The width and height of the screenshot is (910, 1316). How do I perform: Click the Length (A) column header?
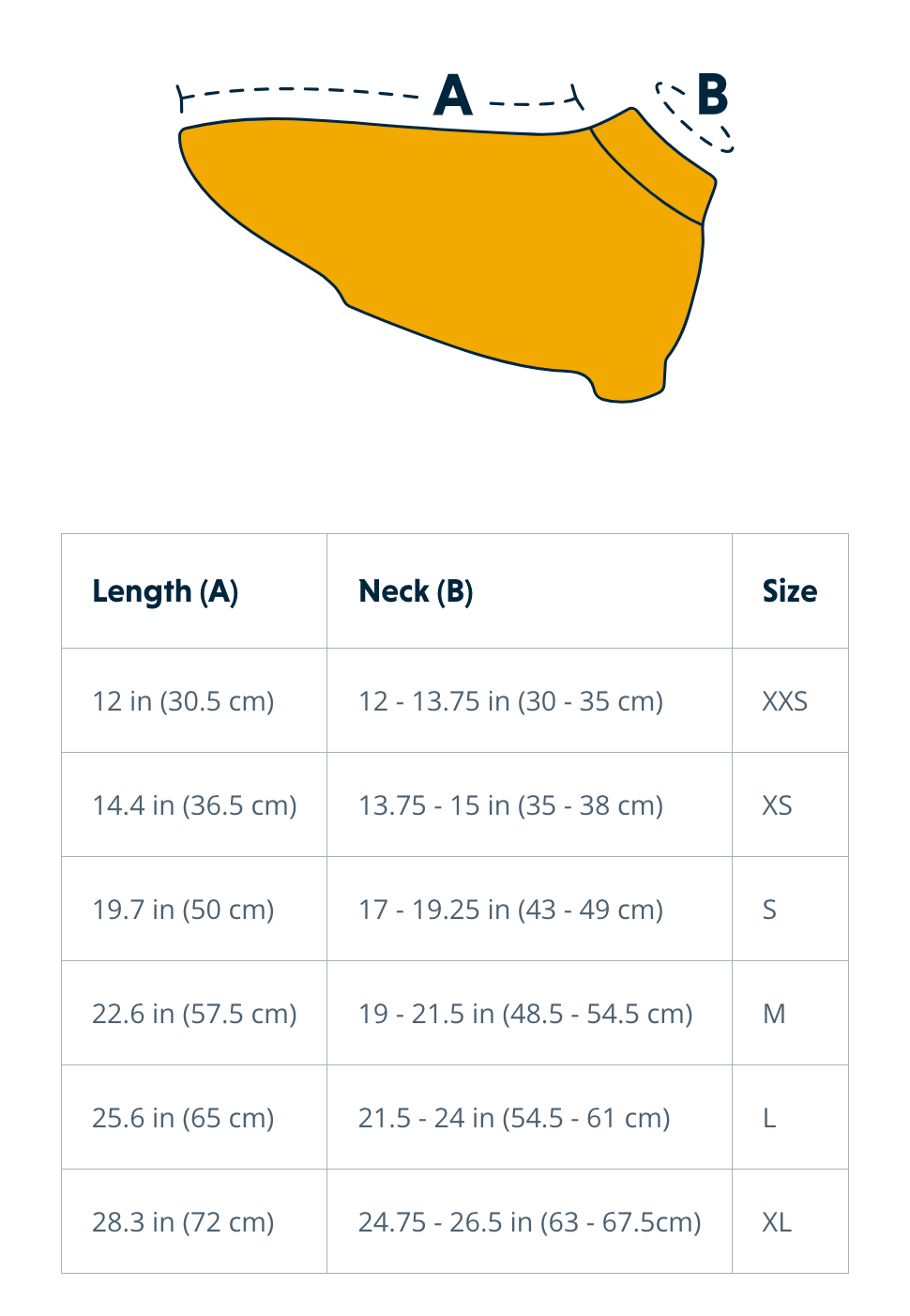(x=165, y=591)
